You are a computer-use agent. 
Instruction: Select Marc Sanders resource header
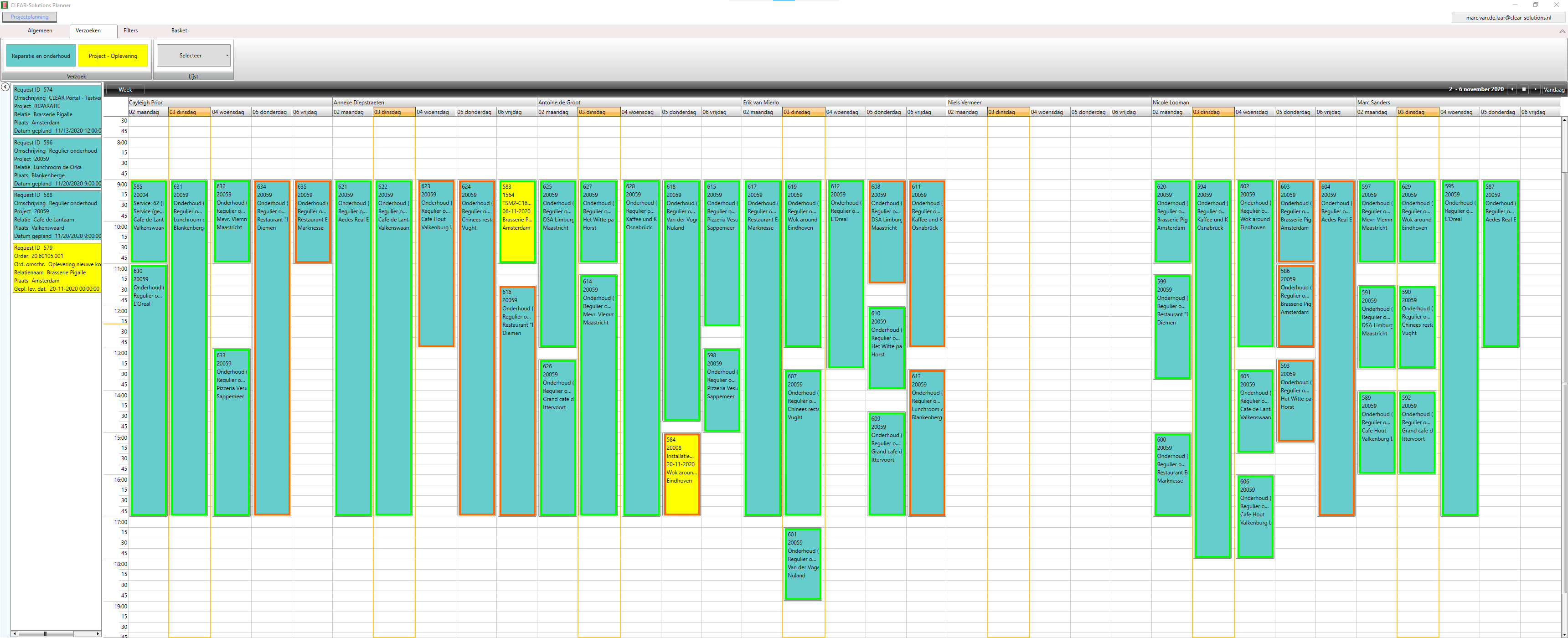pyautogui.click(x=1458, y=102)
